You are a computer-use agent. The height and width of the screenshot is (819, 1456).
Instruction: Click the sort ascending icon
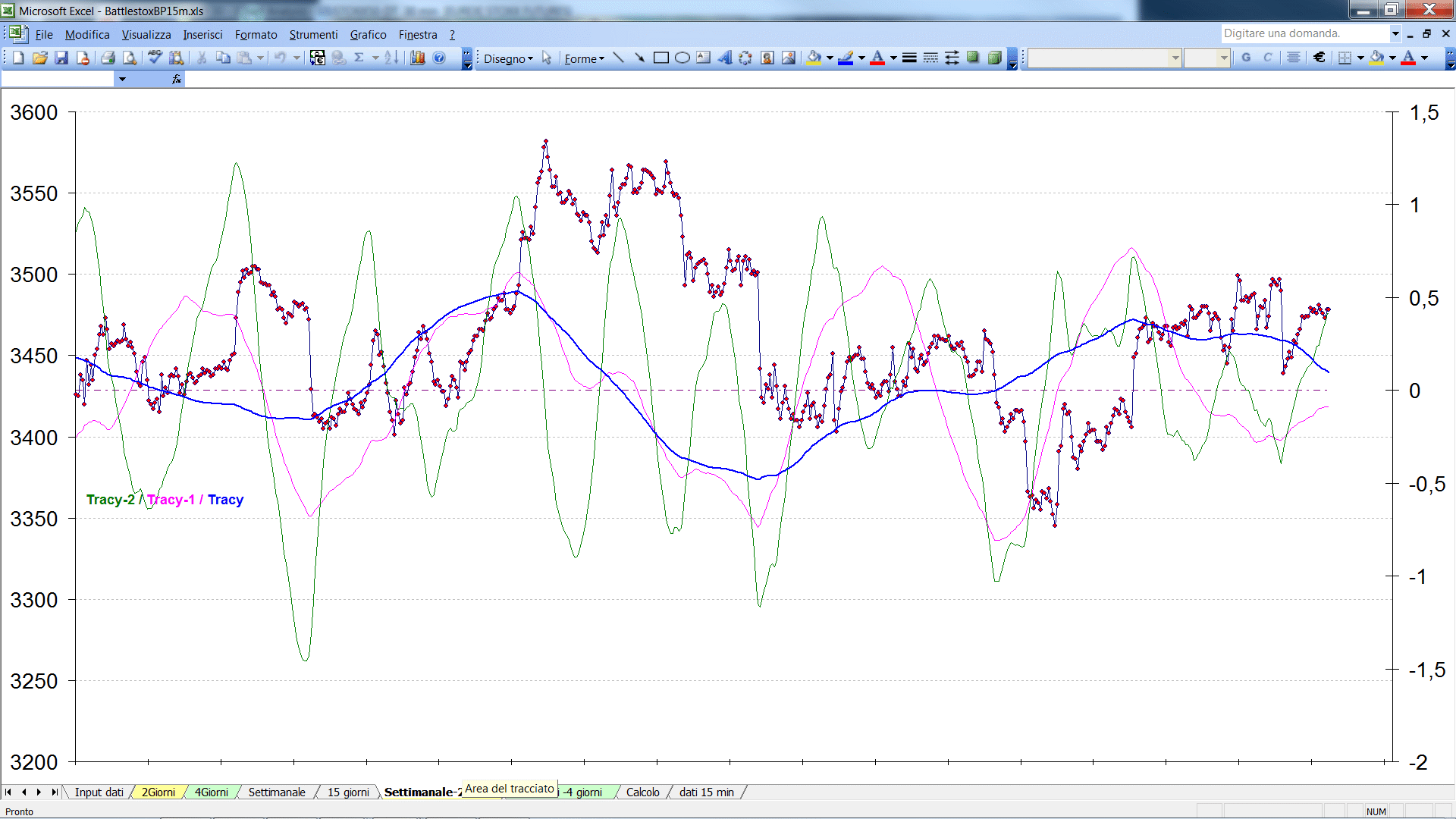pyautogui.click(x=391, y=58)
